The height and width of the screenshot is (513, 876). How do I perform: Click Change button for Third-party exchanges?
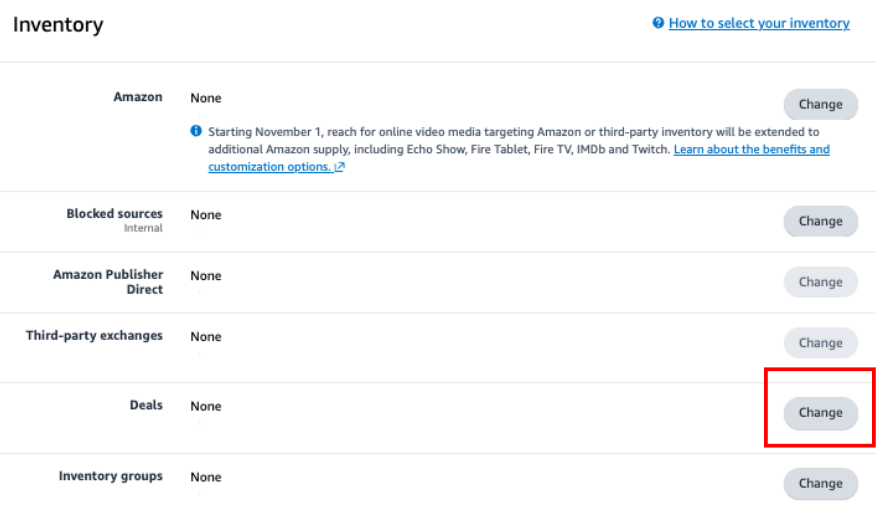click(820, 343)
